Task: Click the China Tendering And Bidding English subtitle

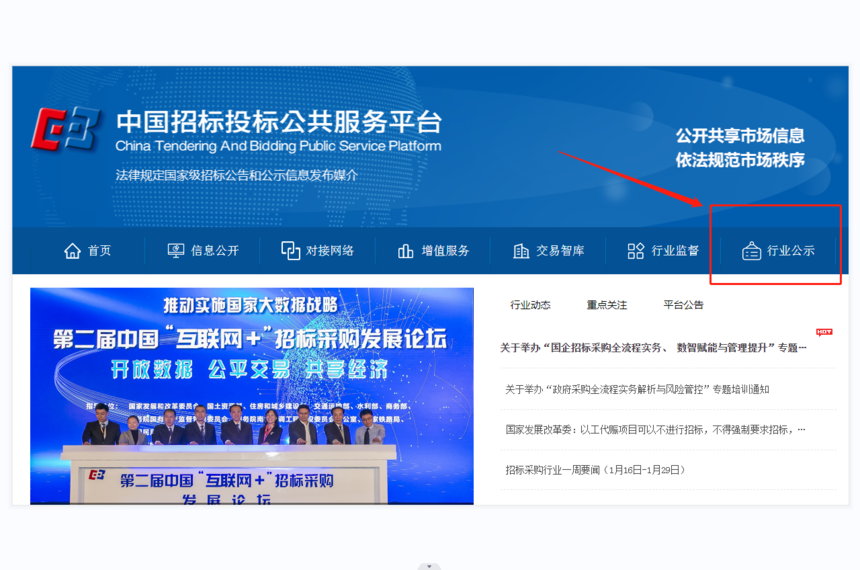Action: click(x=278, y=146)
